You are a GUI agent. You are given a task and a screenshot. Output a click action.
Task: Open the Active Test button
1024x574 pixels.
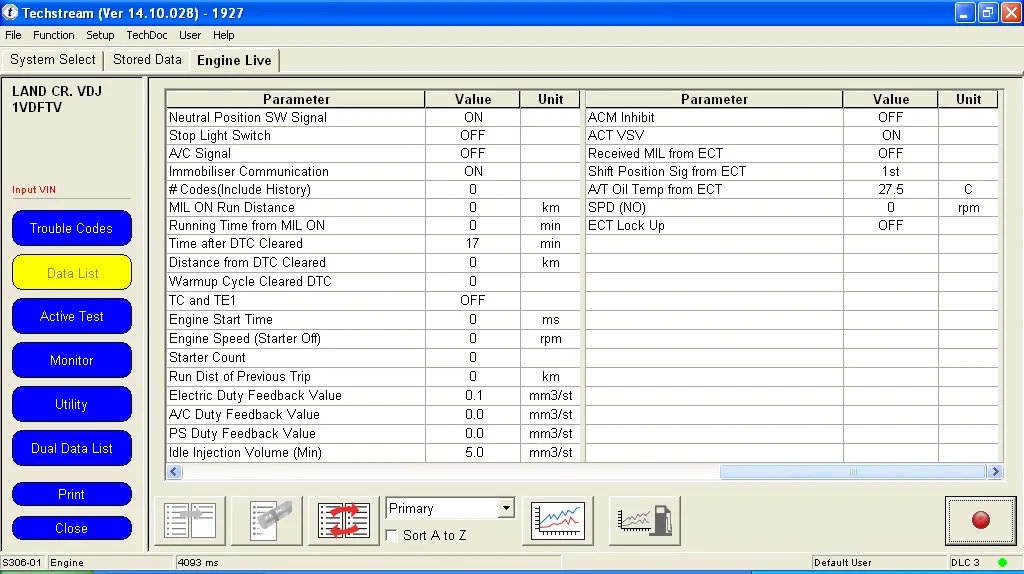(x=71, y=316)
